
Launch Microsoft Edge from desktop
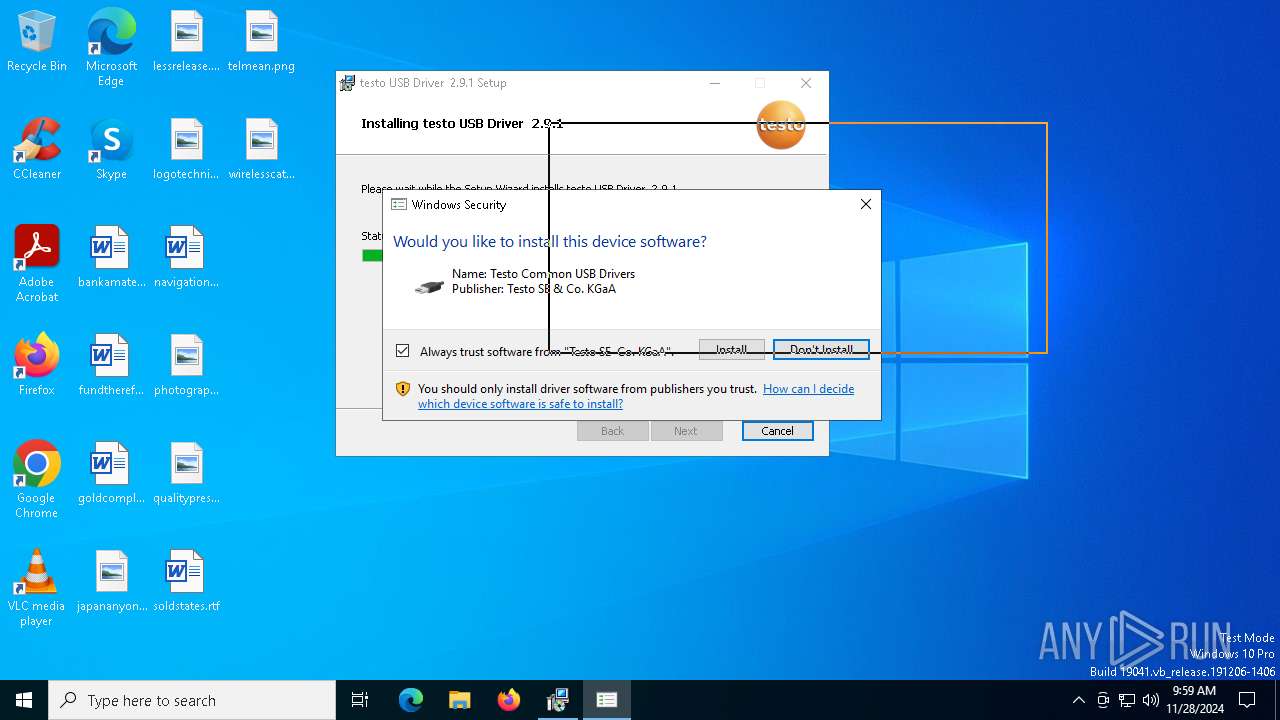[111, 48]
